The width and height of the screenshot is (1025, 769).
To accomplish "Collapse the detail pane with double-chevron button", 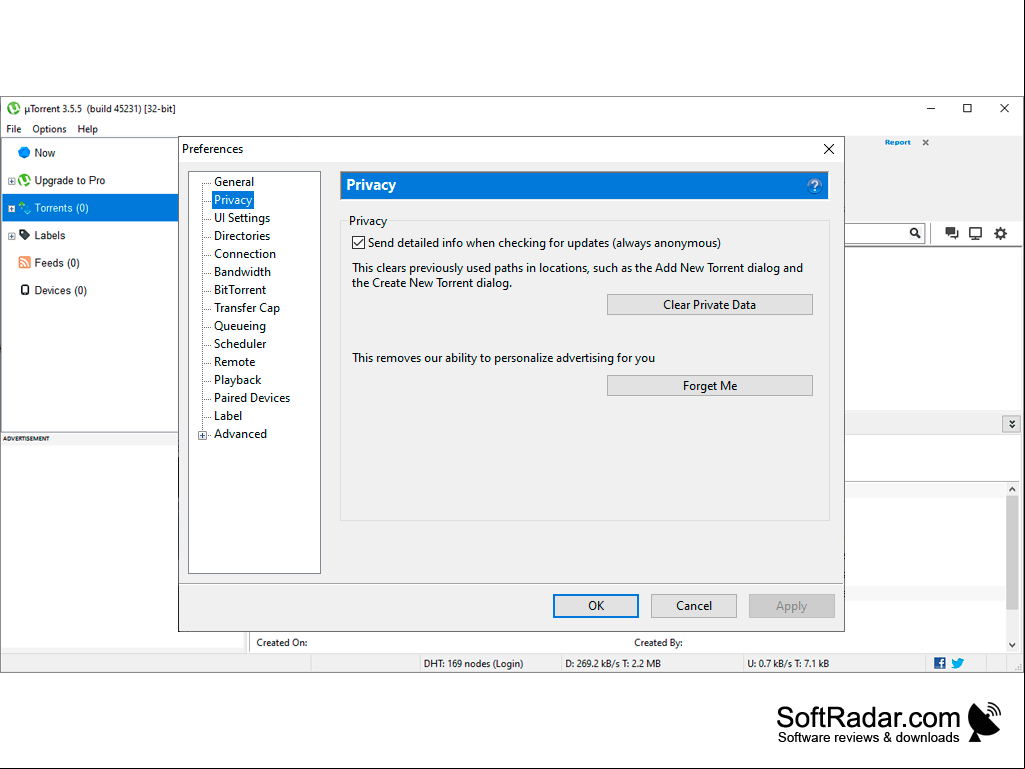I will [1011, 424].
